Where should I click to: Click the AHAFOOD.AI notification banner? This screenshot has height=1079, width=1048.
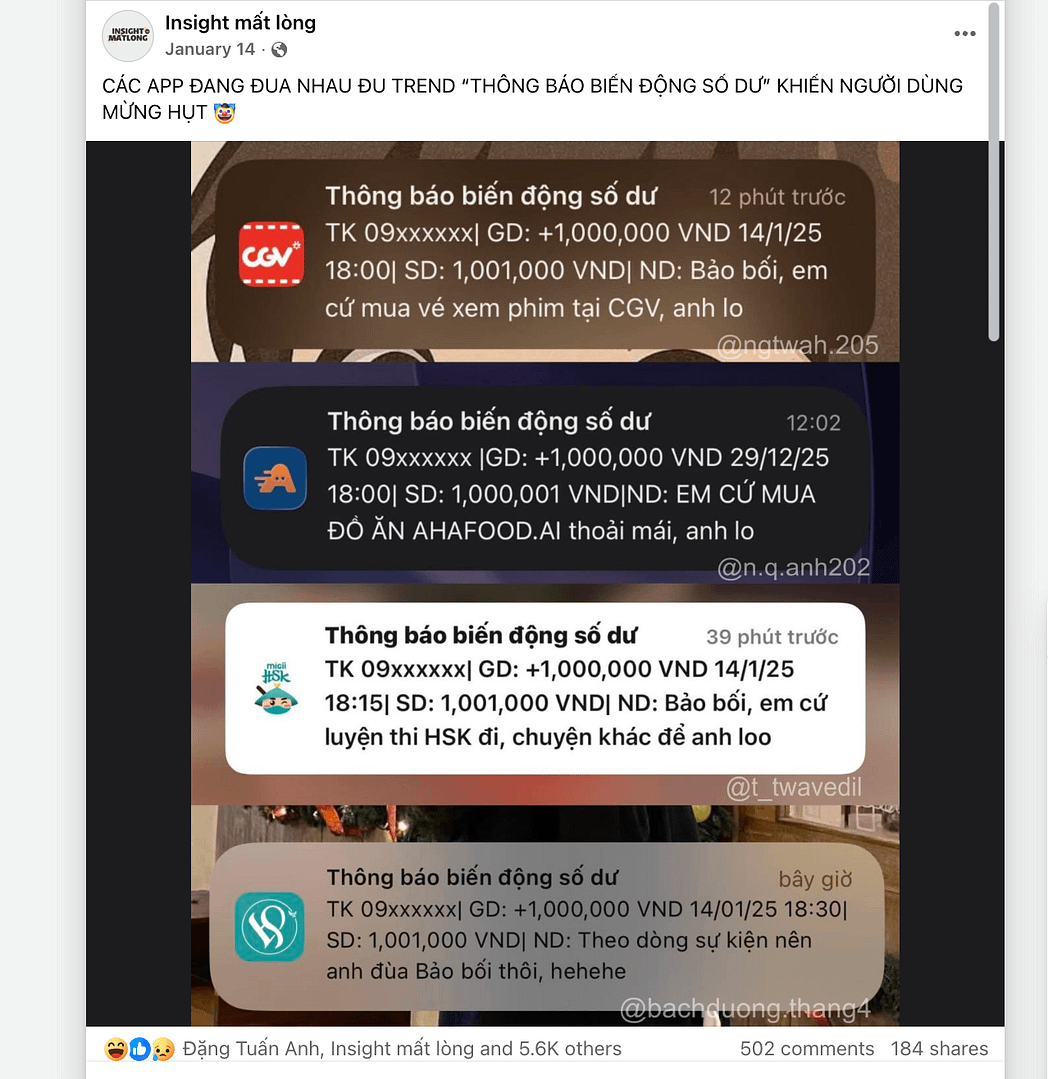pyautogui.click(x=545, y=476)
